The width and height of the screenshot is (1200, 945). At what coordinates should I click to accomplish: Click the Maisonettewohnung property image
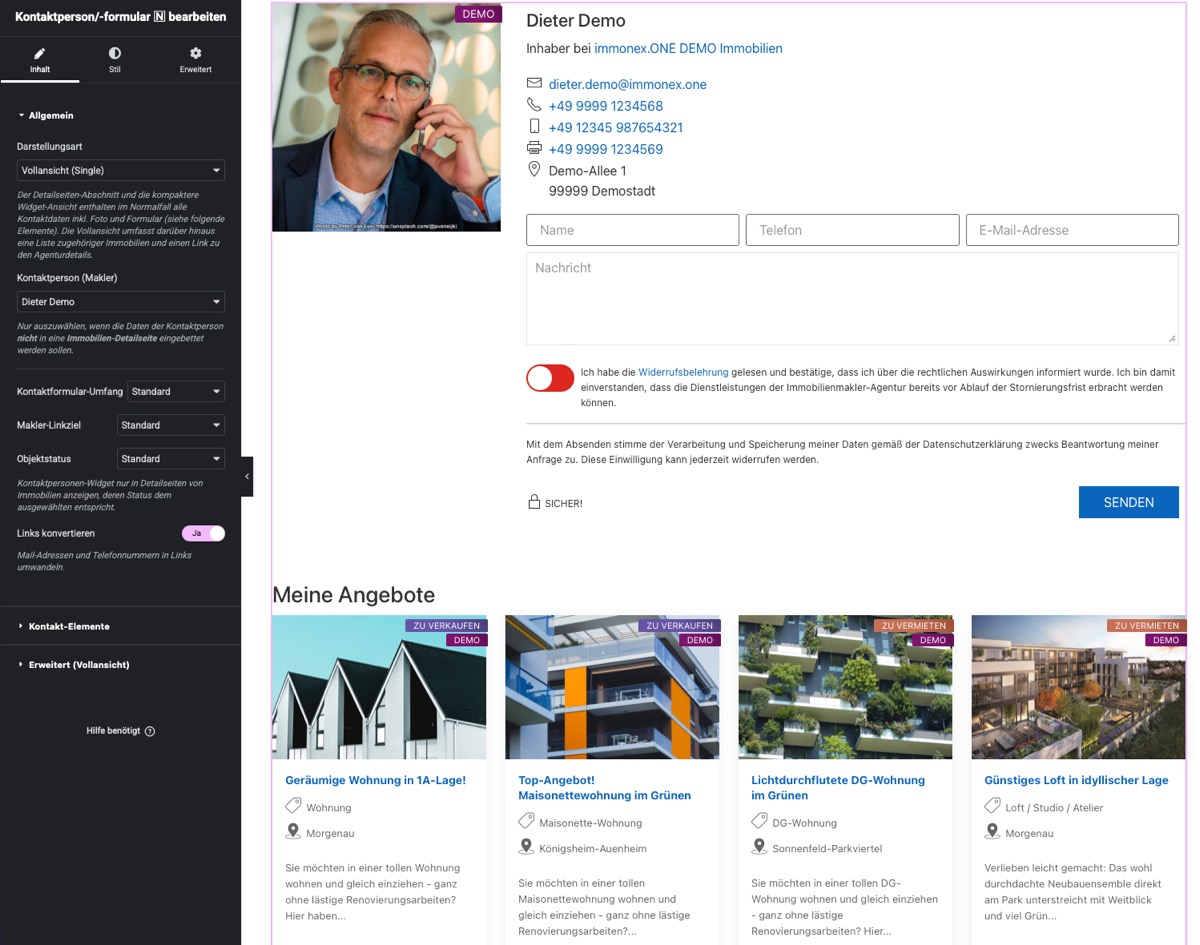[x=612, y=687]
